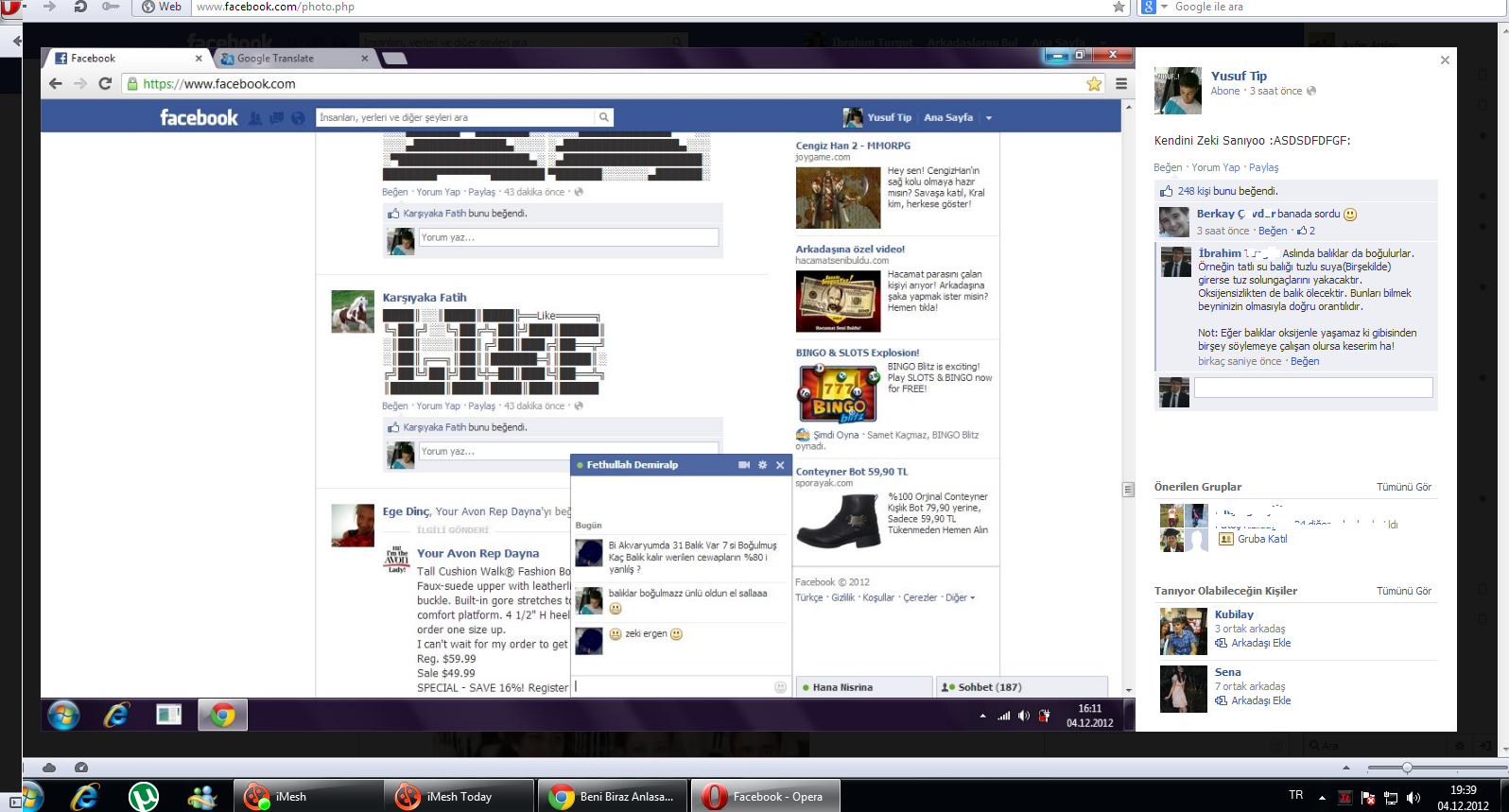Like İbrahim's comment with Beğen
The image size is (1509, 812).
point(1305,361)
